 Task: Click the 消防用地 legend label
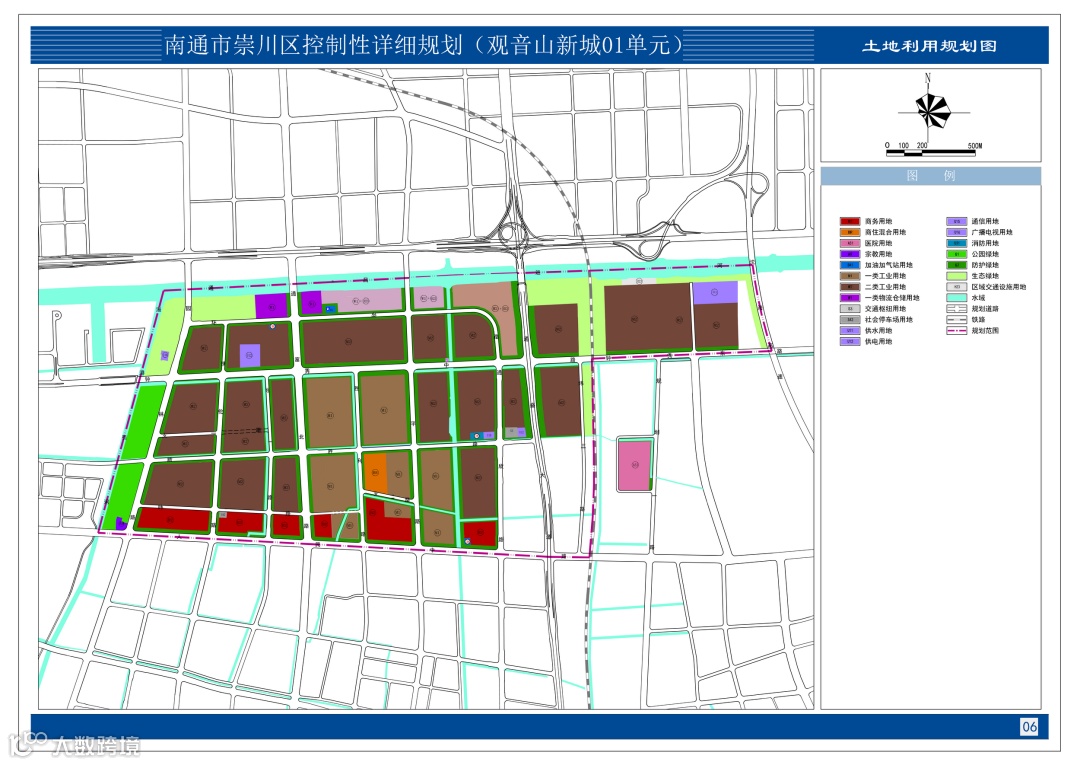point(985,243)
